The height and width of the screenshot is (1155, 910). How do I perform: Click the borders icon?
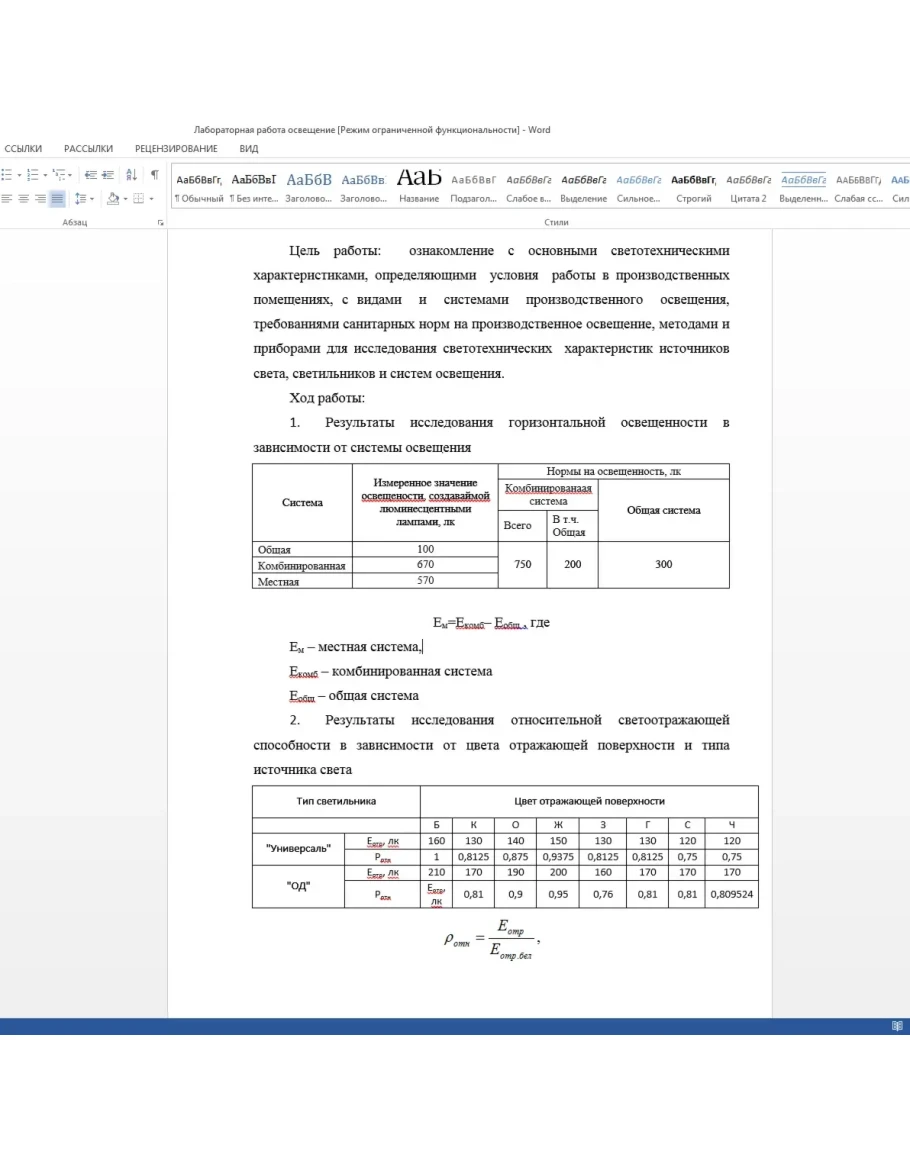pyautogui.click(x=138, y=199)
